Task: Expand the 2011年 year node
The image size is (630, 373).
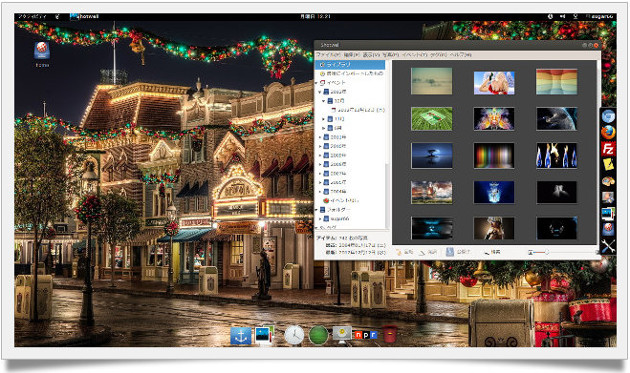Action: 320,137
